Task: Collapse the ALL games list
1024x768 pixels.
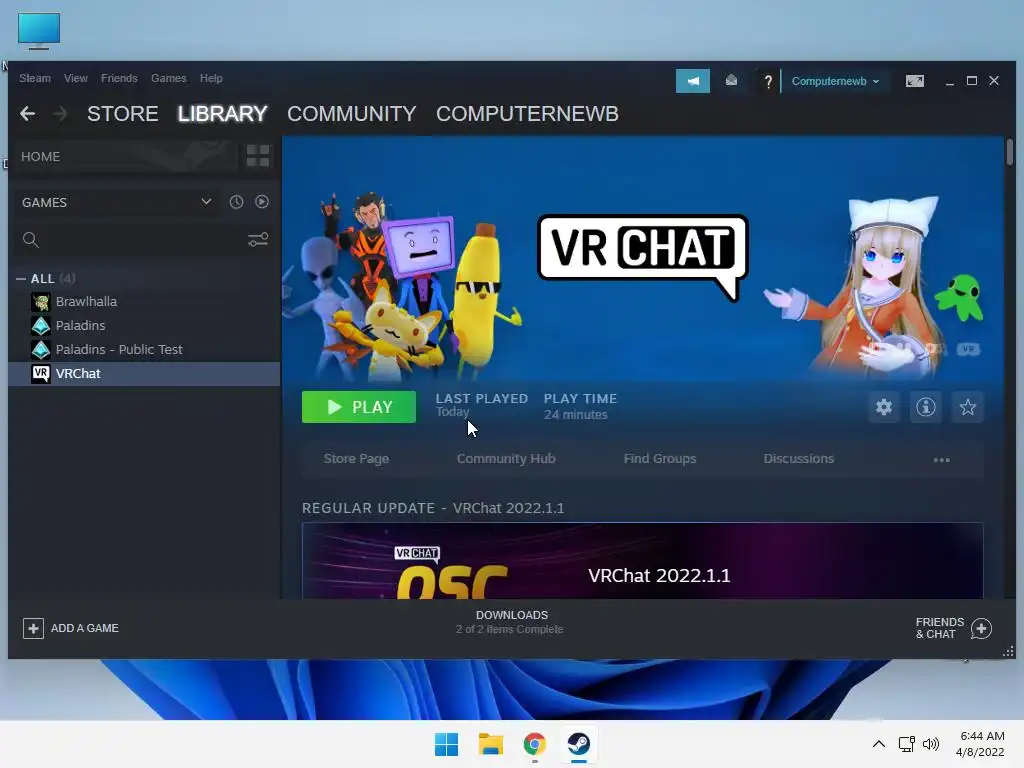Action: (21, 279)
